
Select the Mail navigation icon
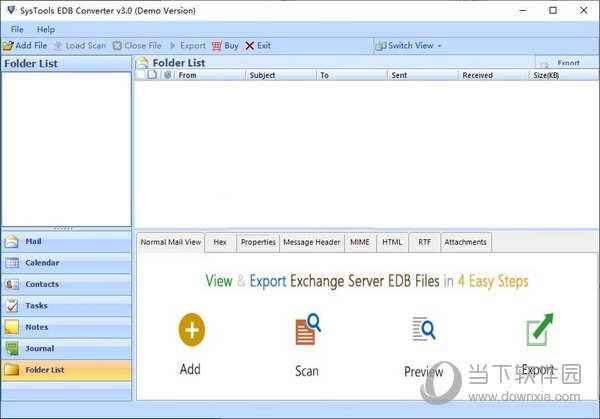(12, 241)
